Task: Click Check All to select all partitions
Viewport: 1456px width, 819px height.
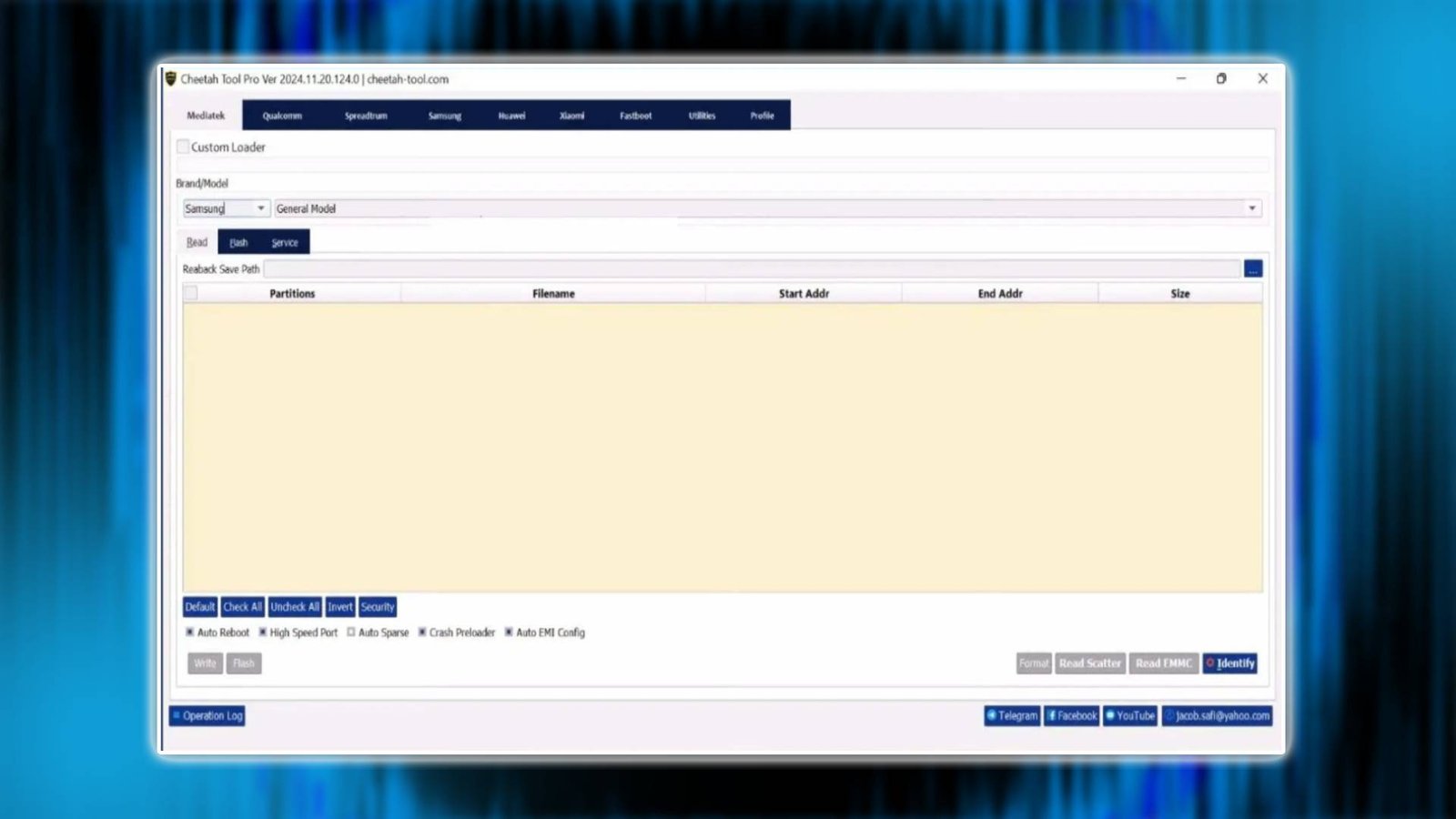Action: [x=242, y=606]
